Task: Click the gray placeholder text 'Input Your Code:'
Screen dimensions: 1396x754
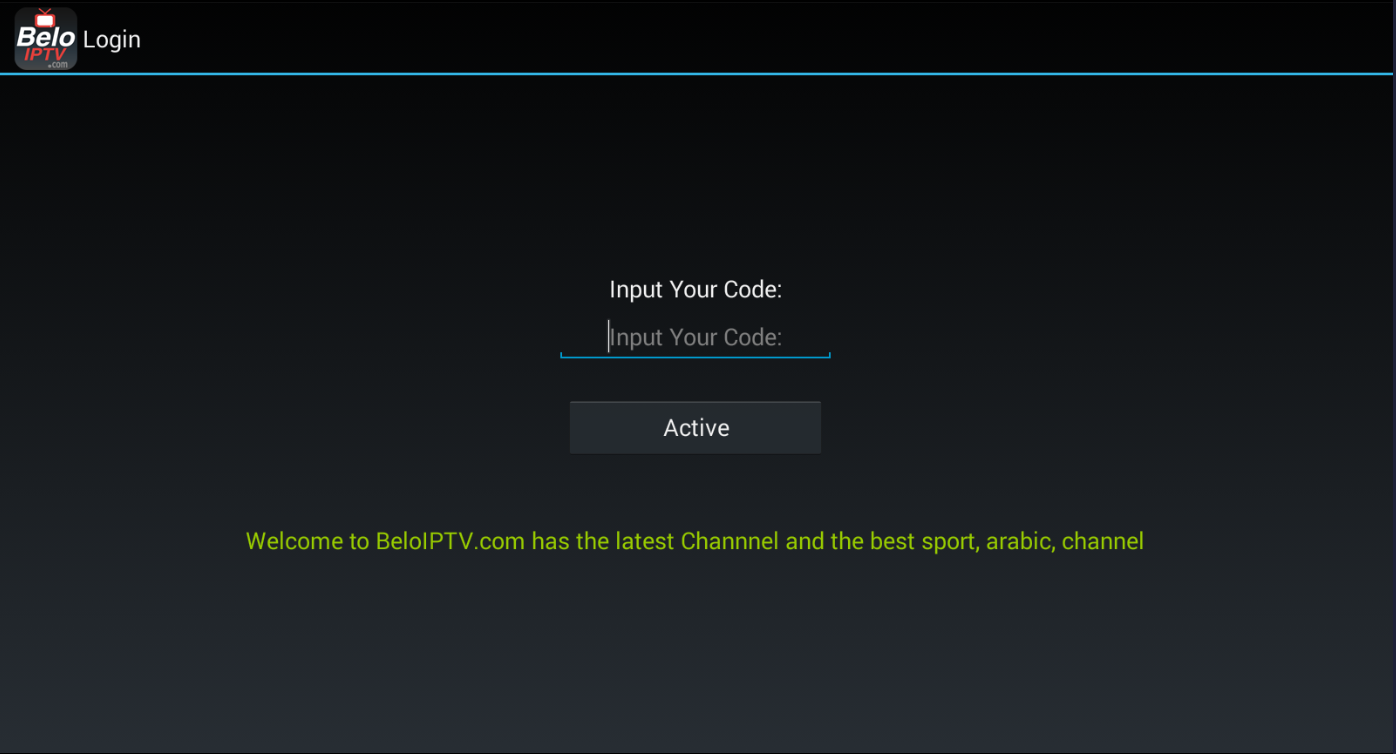Action: 696,338
